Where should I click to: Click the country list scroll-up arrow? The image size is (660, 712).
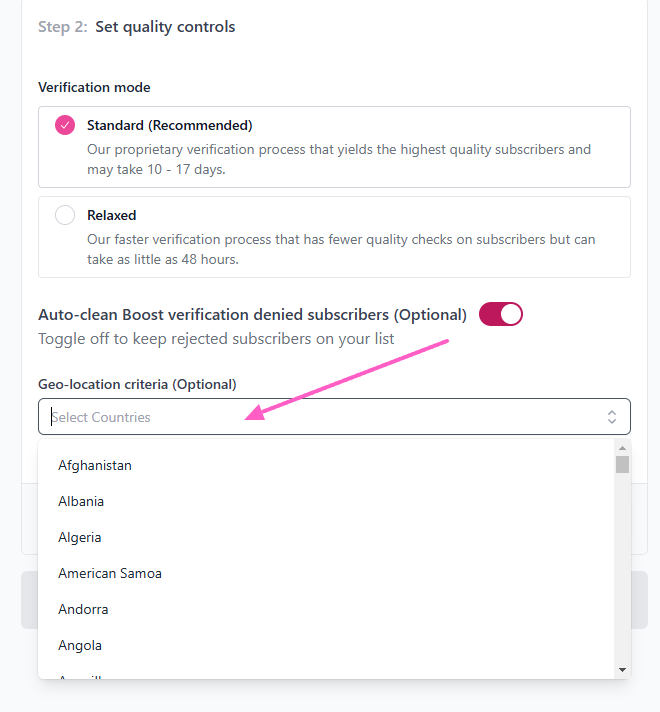622,447
